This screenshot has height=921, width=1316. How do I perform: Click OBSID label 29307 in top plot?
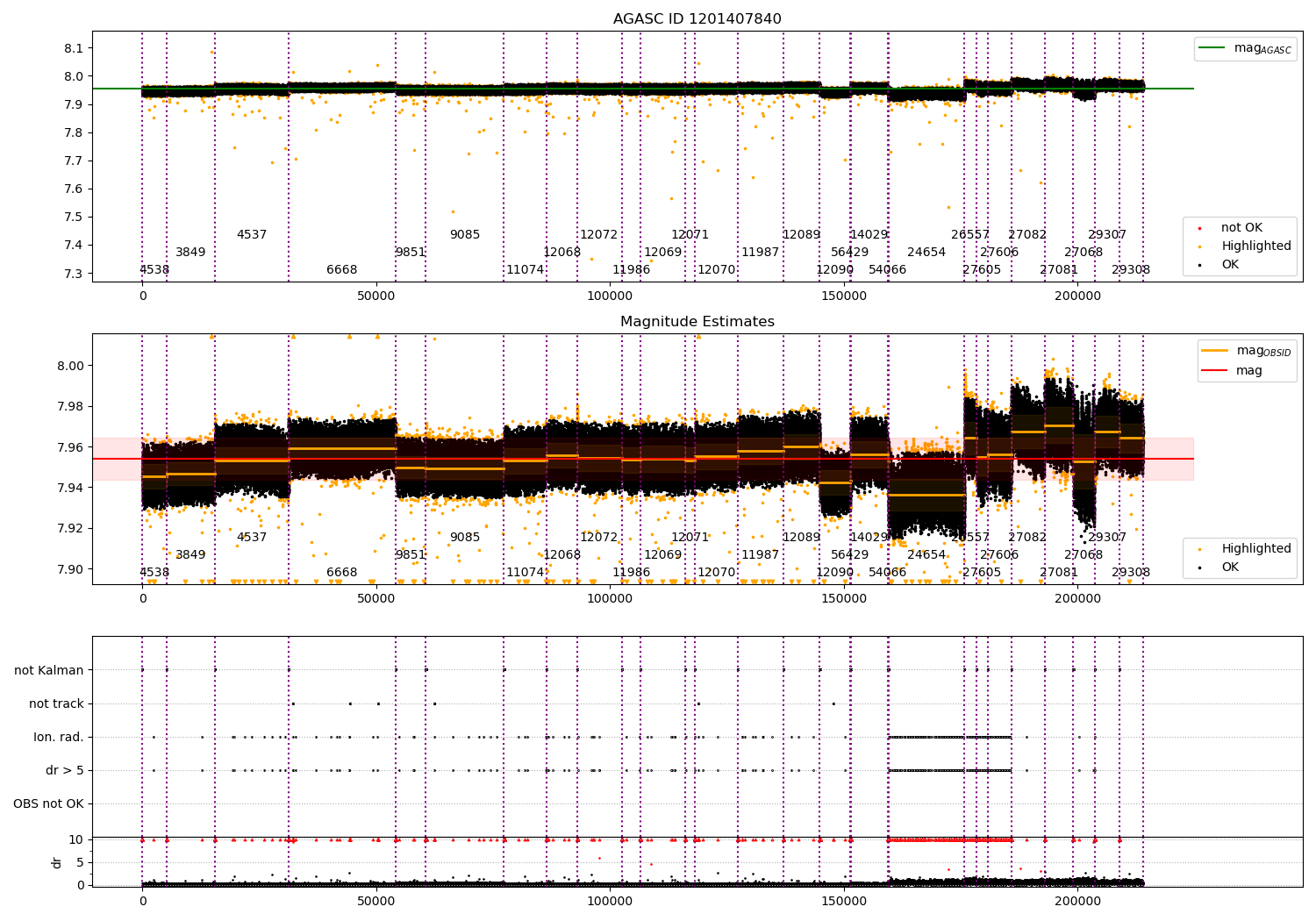click(1107, 235)
